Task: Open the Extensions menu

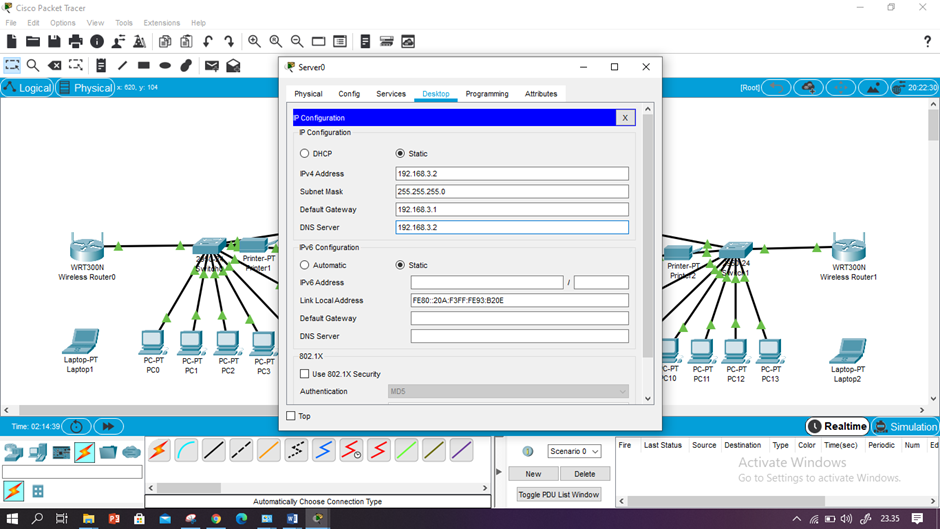Action: pos(161,23)
